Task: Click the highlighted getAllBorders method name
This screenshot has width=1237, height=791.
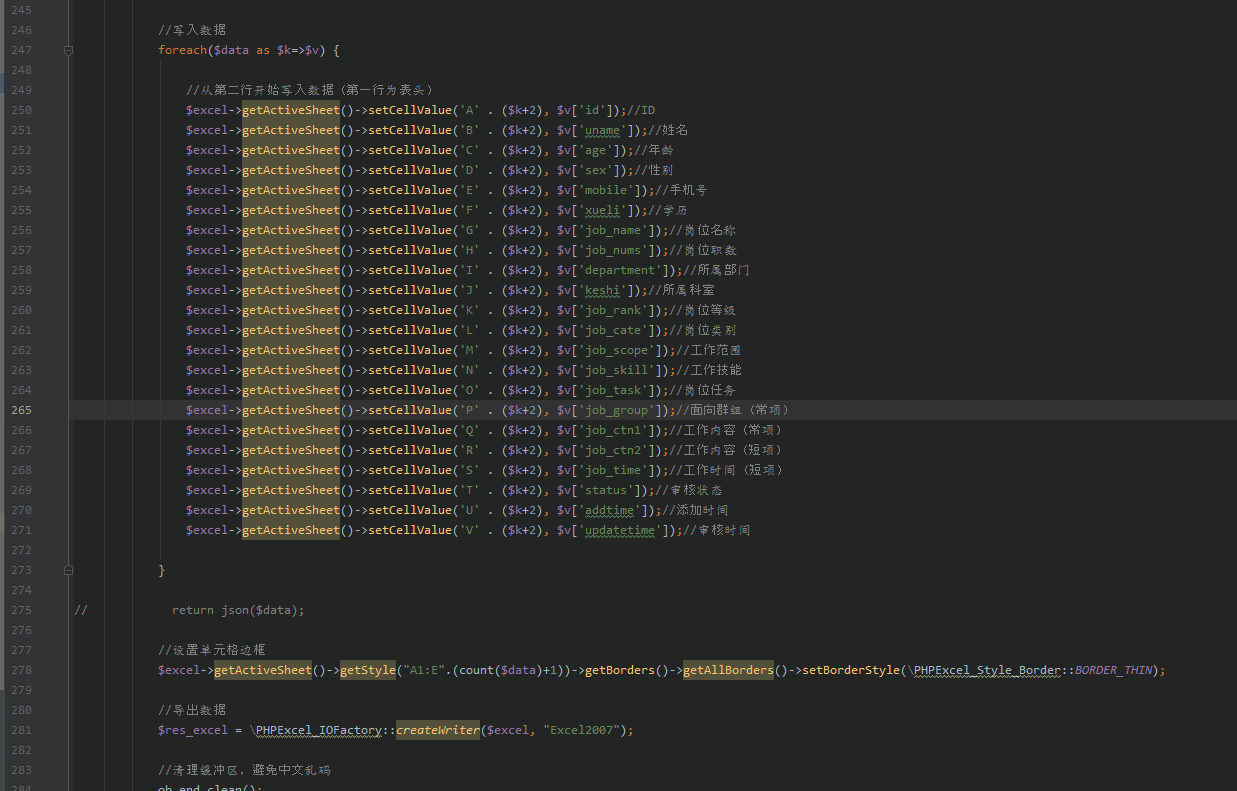Action: [x=727, y=670]
